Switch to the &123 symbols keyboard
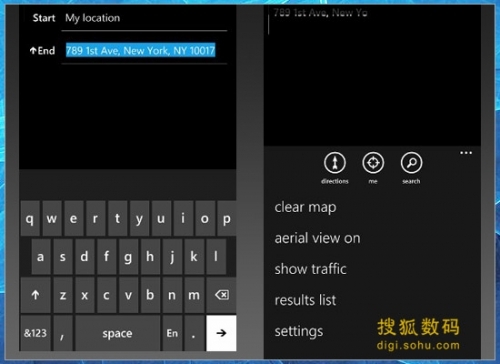Image resolution: width=500 pixels, height=364 pixels. click(x=35, y=333)
